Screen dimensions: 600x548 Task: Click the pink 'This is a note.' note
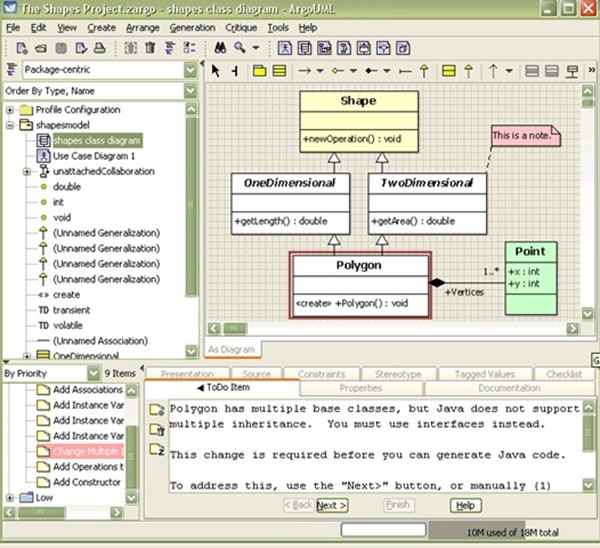click(x=525, y=136)
